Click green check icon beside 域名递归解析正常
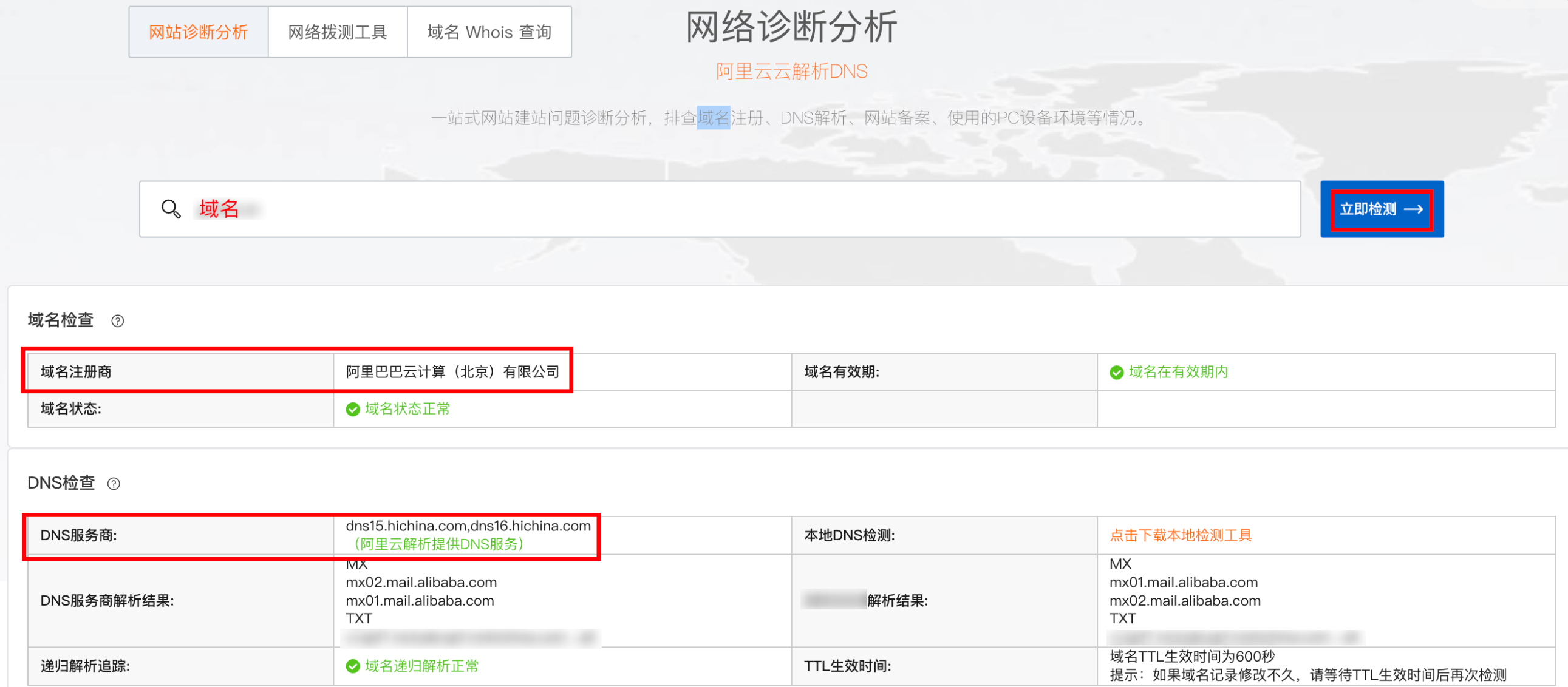The image size is (1568, 687). [x=352, y=666]
